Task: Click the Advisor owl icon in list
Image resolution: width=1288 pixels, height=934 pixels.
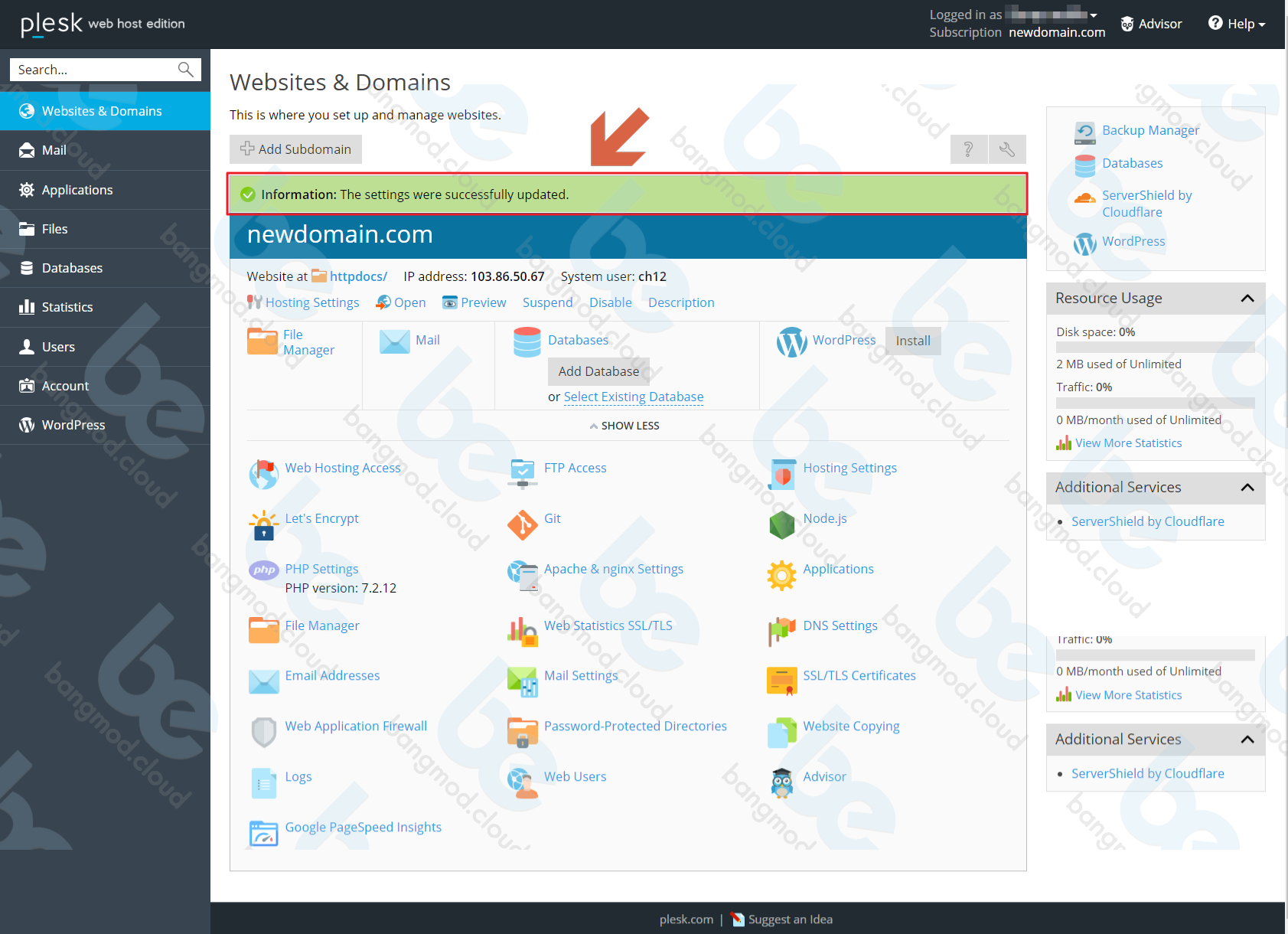Action: (781, 783)
